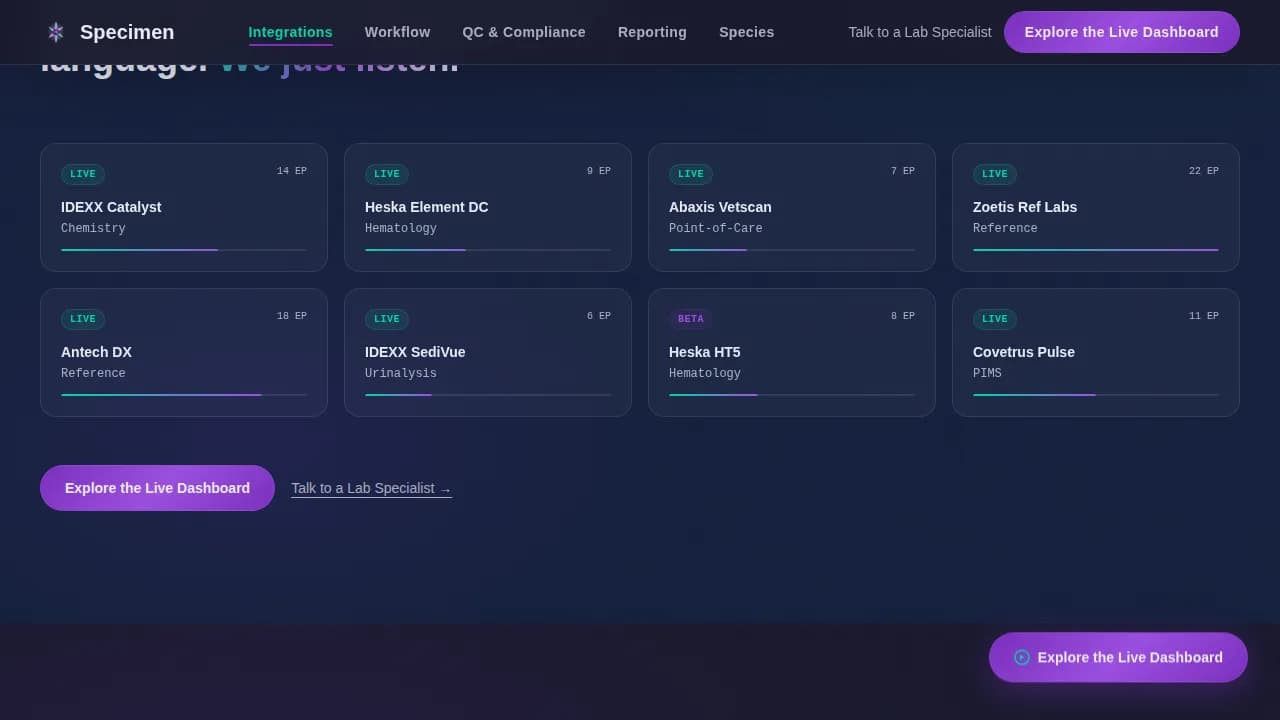Click the LIVE badge on Antech DX
Viewport: 1280px width, 720px height.
[83, 319]
